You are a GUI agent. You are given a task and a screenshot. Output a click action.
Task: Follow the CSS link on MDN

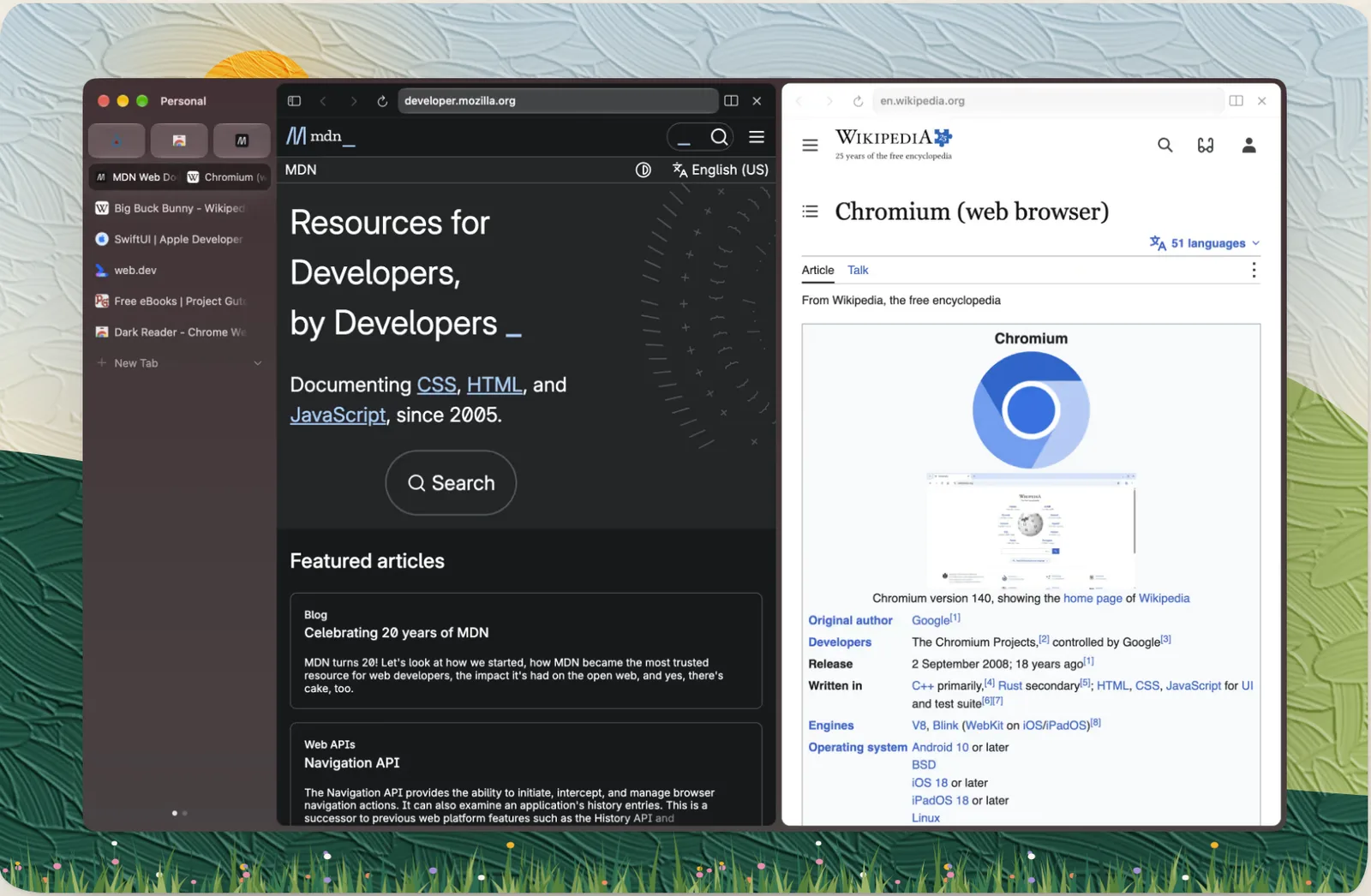[436, 385]
